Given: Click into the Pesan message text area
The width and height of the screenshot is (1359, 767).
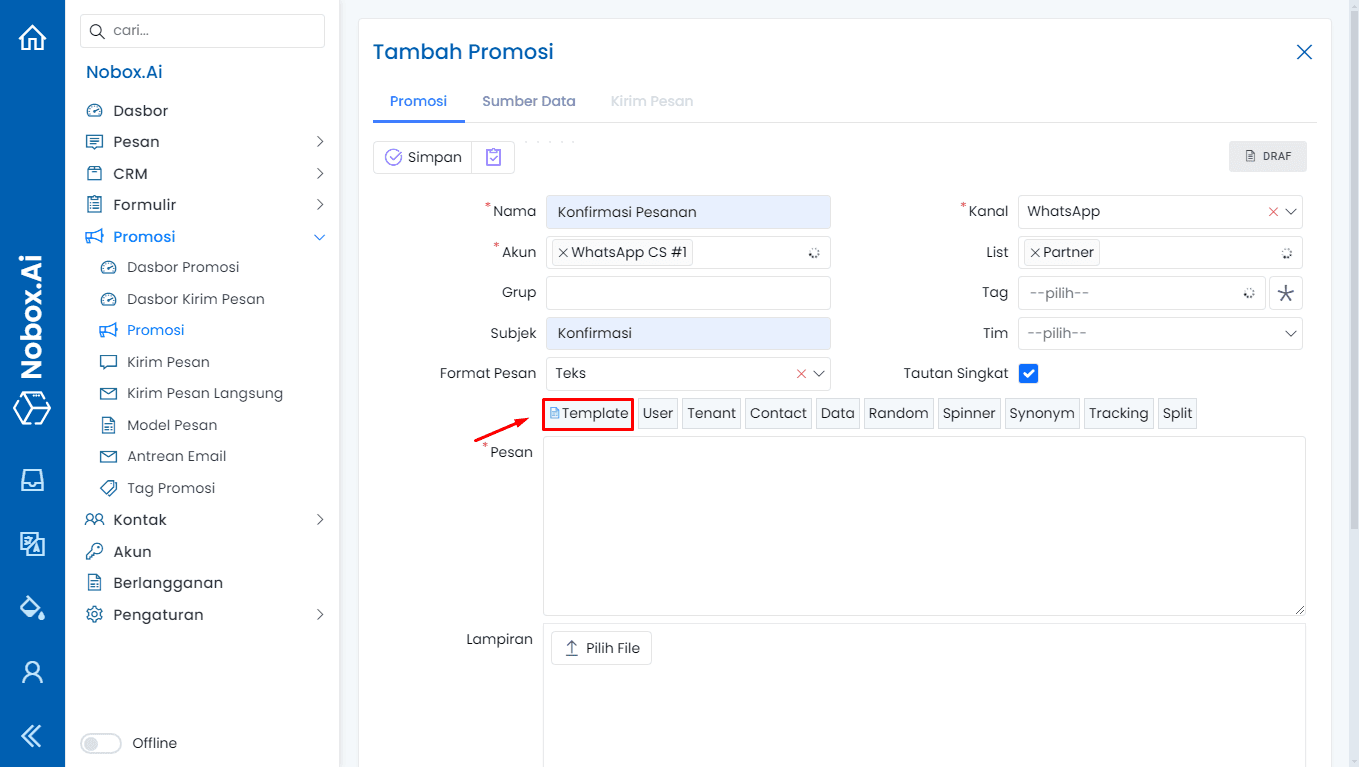Looking at the screenshot, I should click(x=923, y=525).
